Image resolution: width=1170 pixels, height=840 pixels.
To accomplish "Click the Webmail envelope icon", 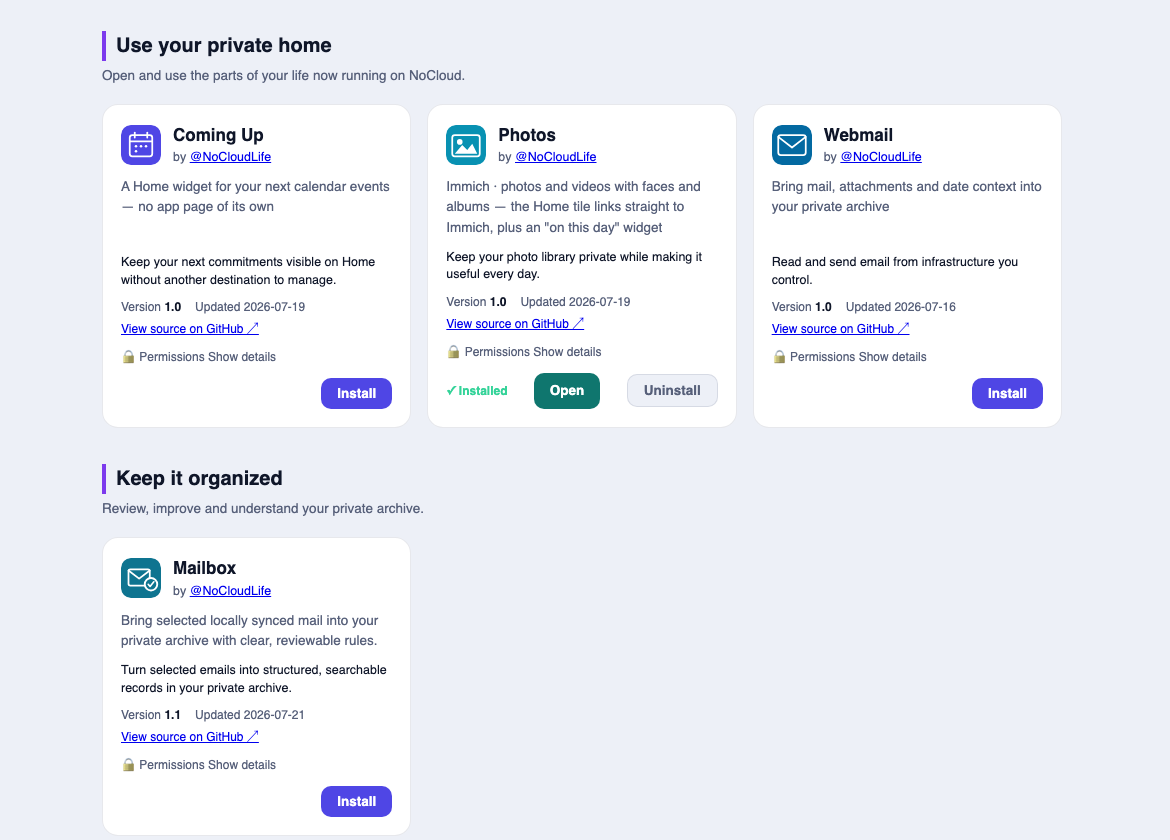I will pyautogui.click(x=792, y=145).
